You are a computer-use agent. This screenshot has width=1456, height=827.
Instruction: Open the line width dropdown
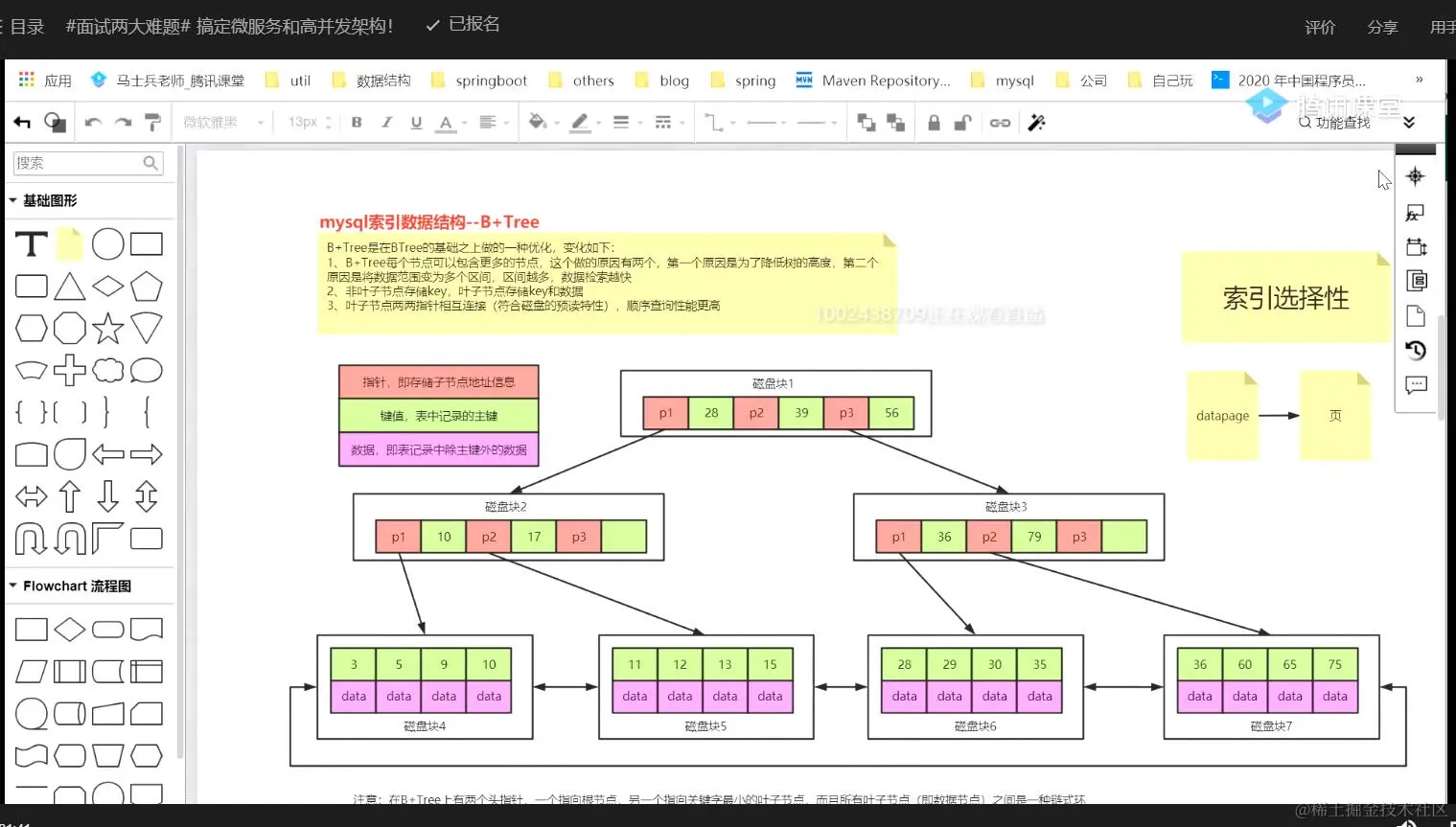[x=626, y=122]
